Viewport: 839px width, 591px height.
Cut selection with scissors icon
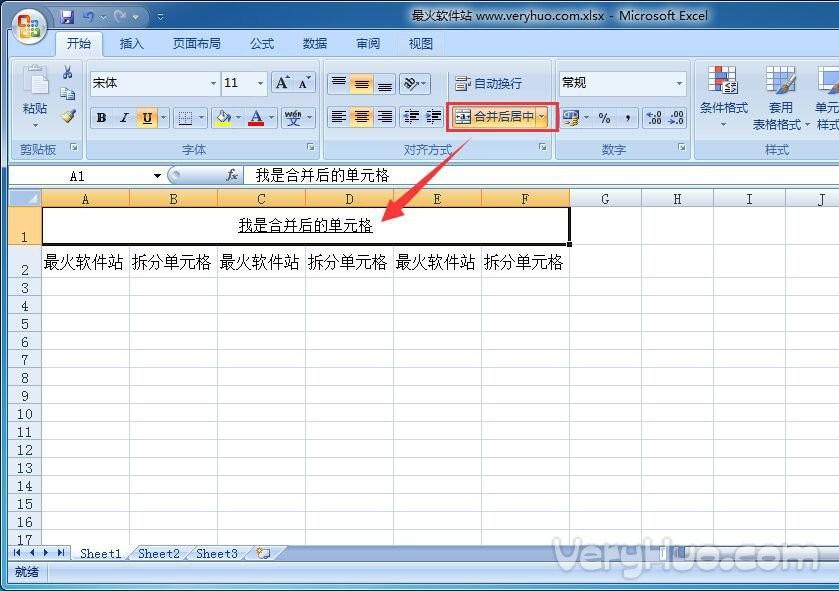pyautogui.click(x=67, y=72)
